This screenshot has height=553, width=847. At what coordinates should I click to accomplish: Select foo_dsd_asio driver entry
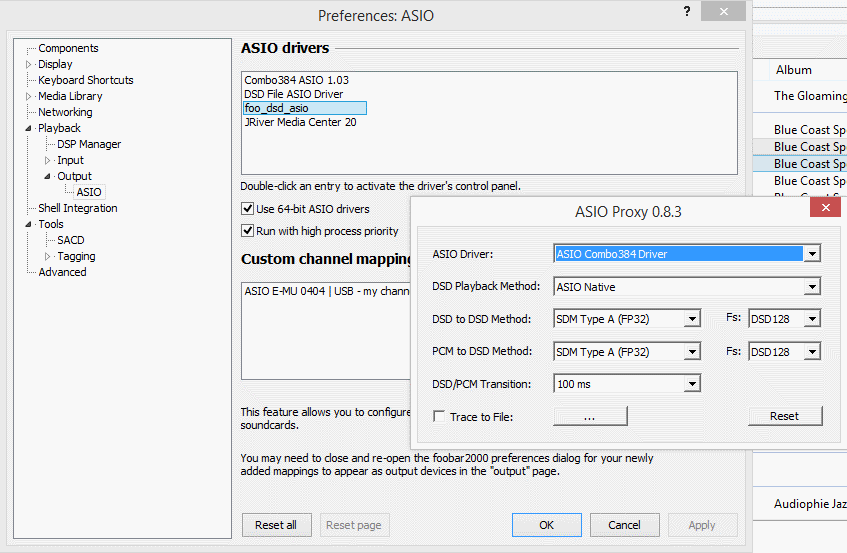(x=277, y=108)
